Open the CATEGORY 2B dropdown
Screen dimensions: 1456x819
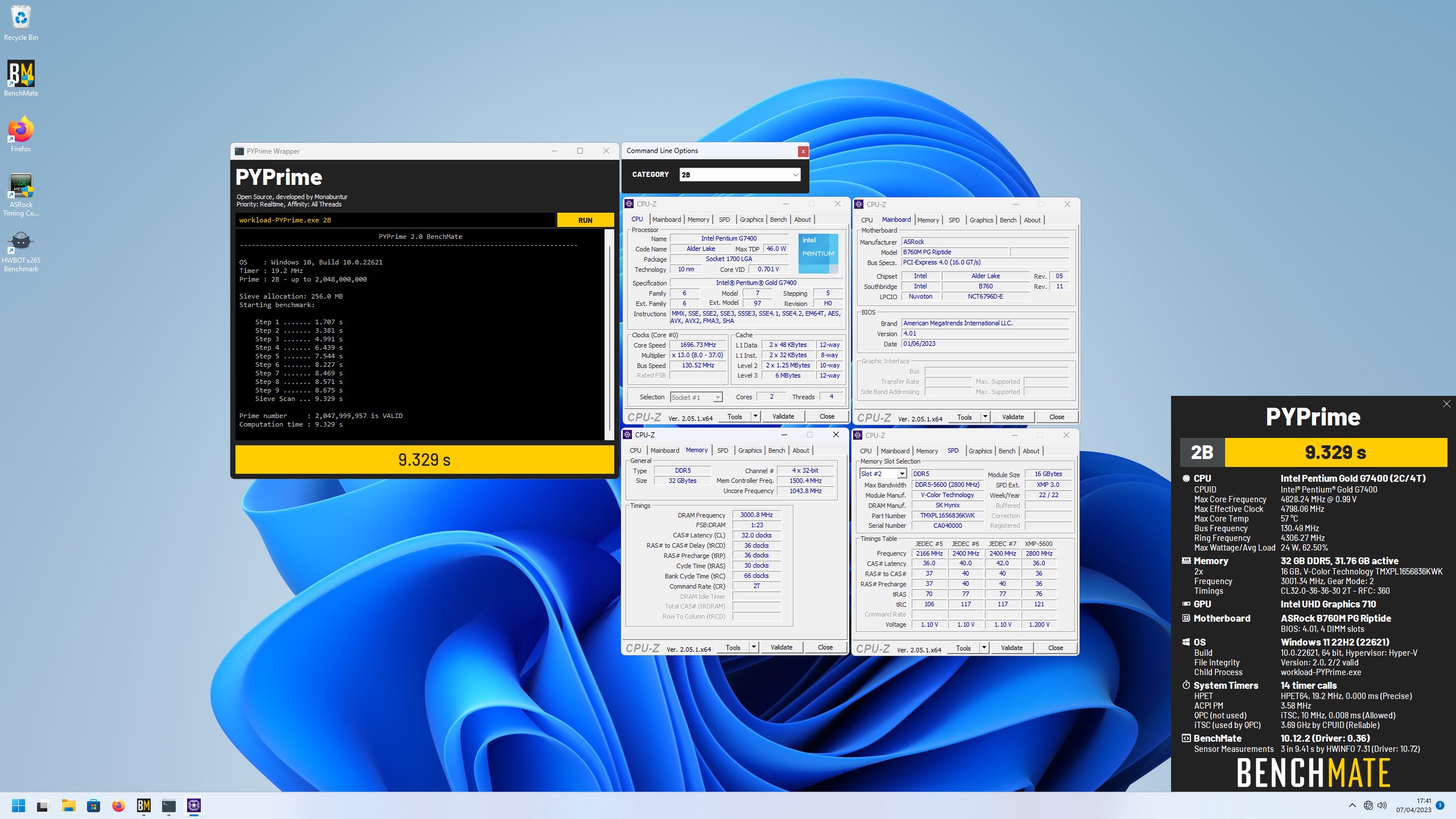tap(740, 175)
